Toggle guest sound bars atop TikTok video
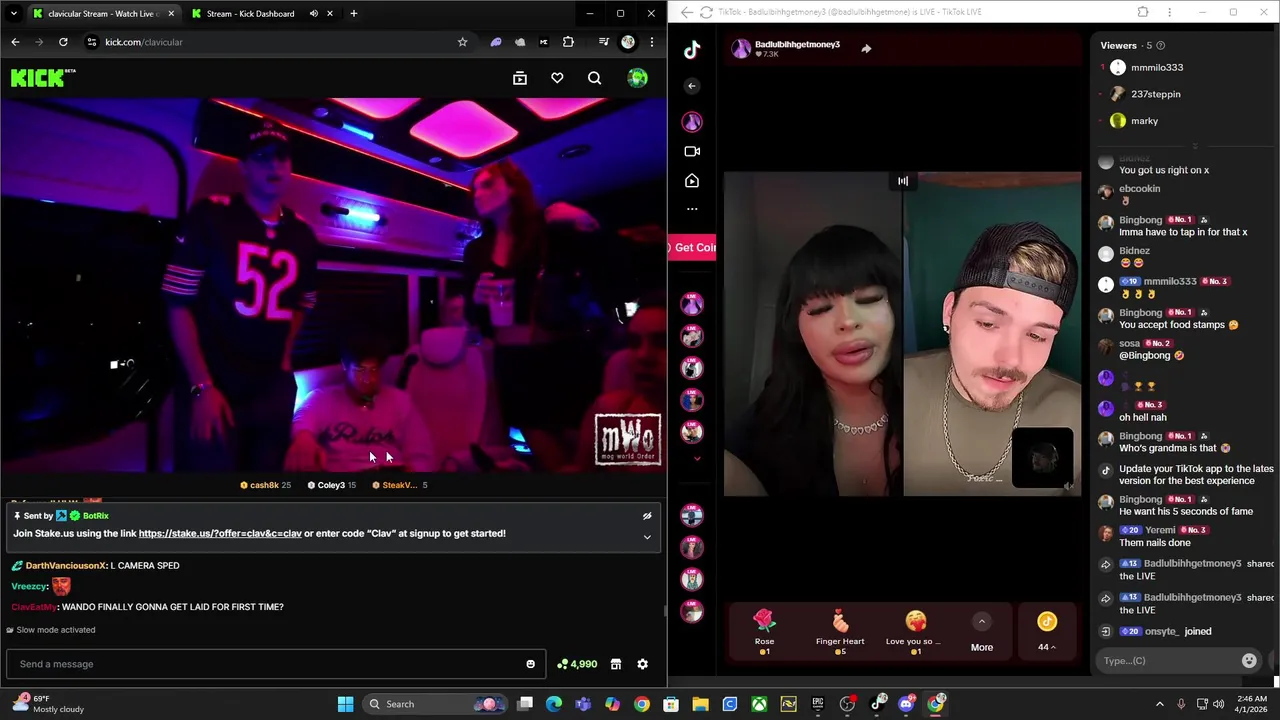This screenshot has height=720, width=1280. pos(903,181)
